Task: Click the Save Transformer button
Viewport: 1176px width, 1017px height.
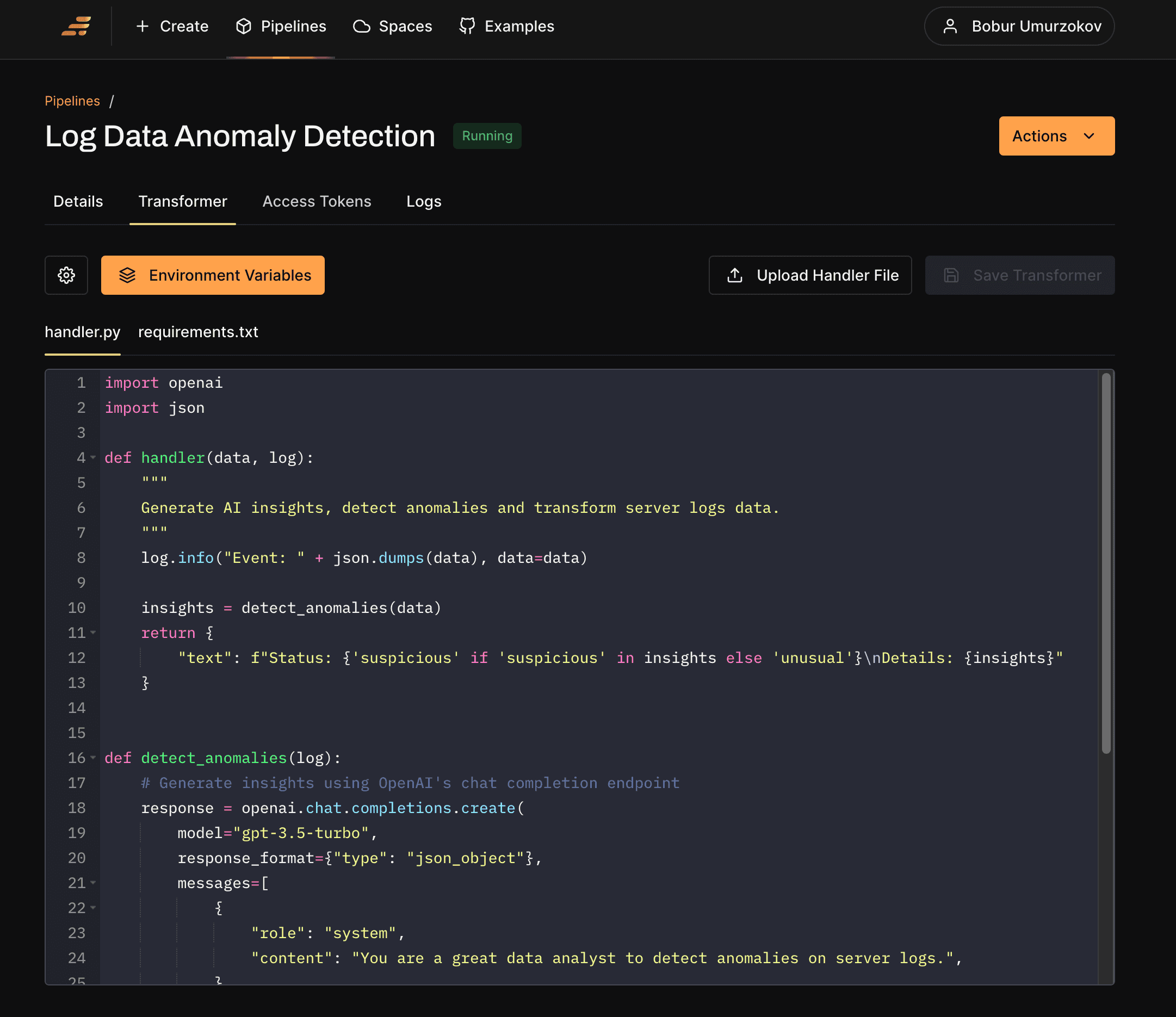Action: (x=1019, y=275)
